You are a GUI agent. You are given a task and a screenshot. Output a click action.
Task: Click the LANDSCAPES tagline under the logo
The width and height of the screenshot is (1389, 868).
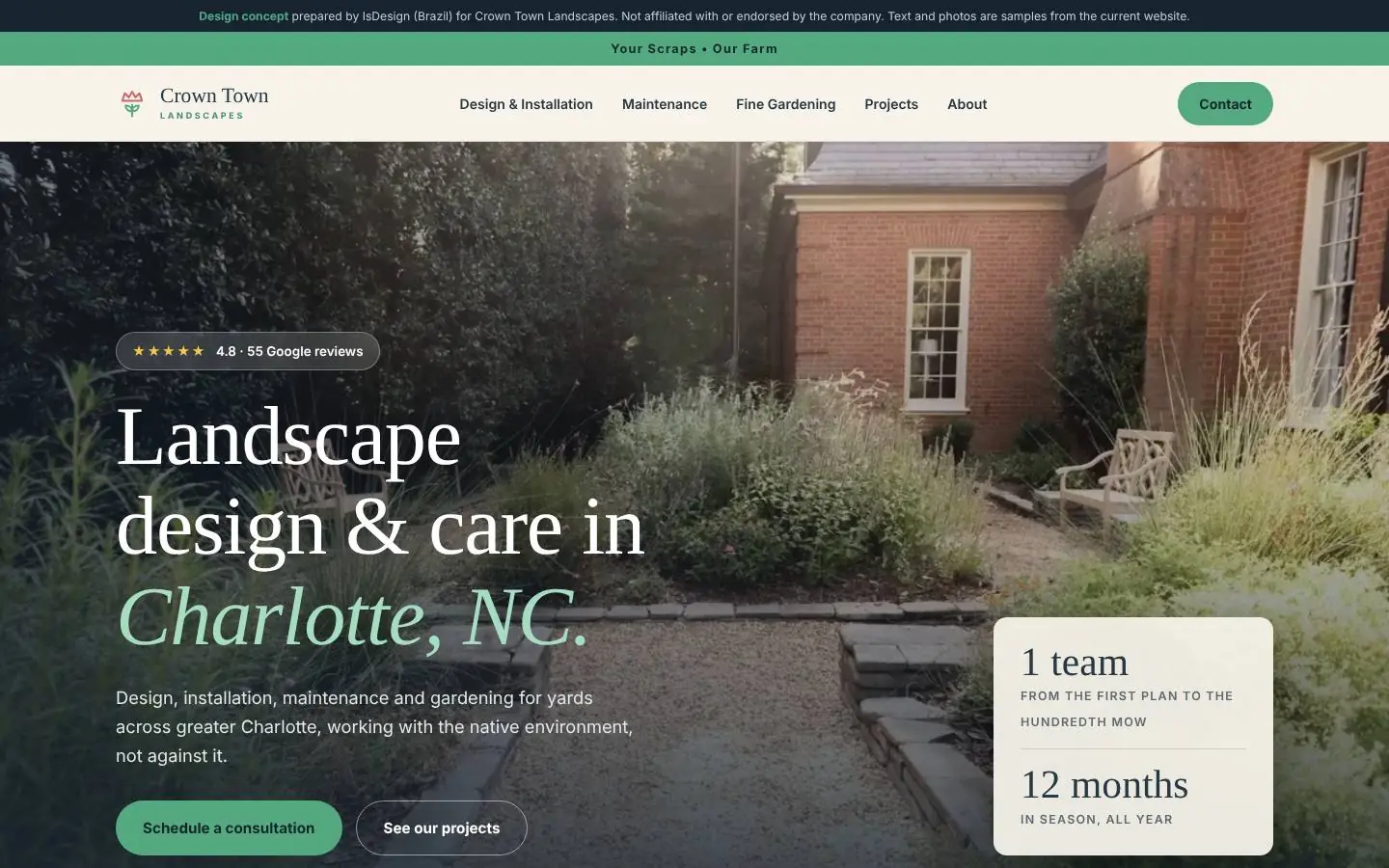(x=202, y=116)
